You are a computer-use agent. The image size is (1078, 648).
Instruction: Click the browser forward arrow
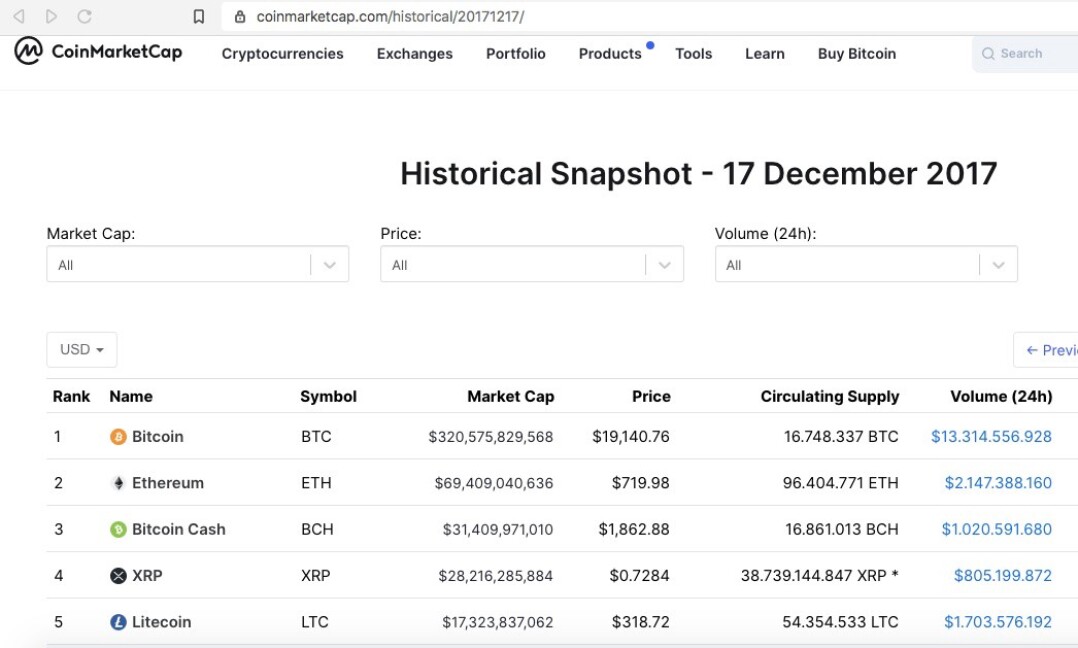click(52, 16)
